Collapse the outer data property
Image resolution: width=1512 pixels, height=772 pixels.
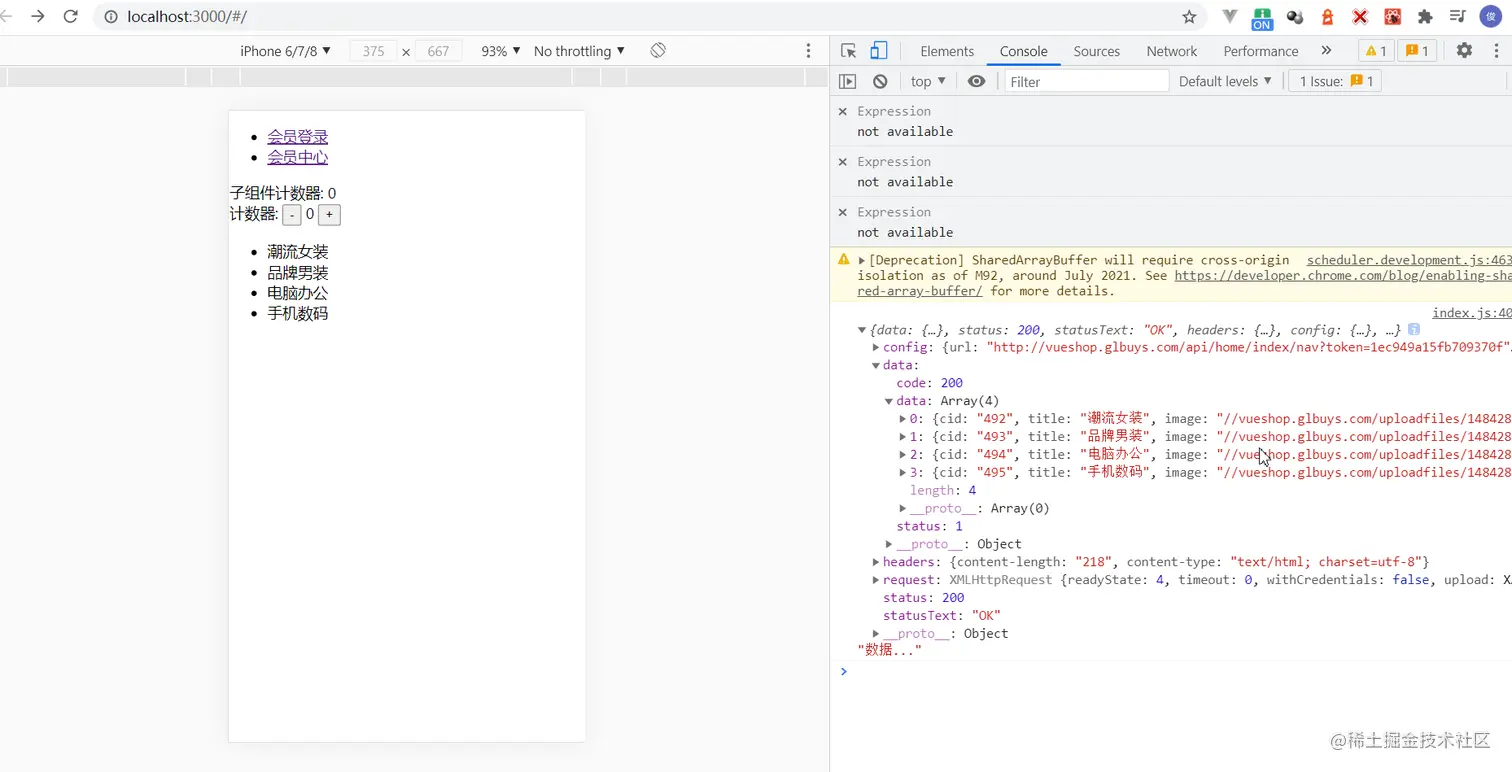pos(876,365)
